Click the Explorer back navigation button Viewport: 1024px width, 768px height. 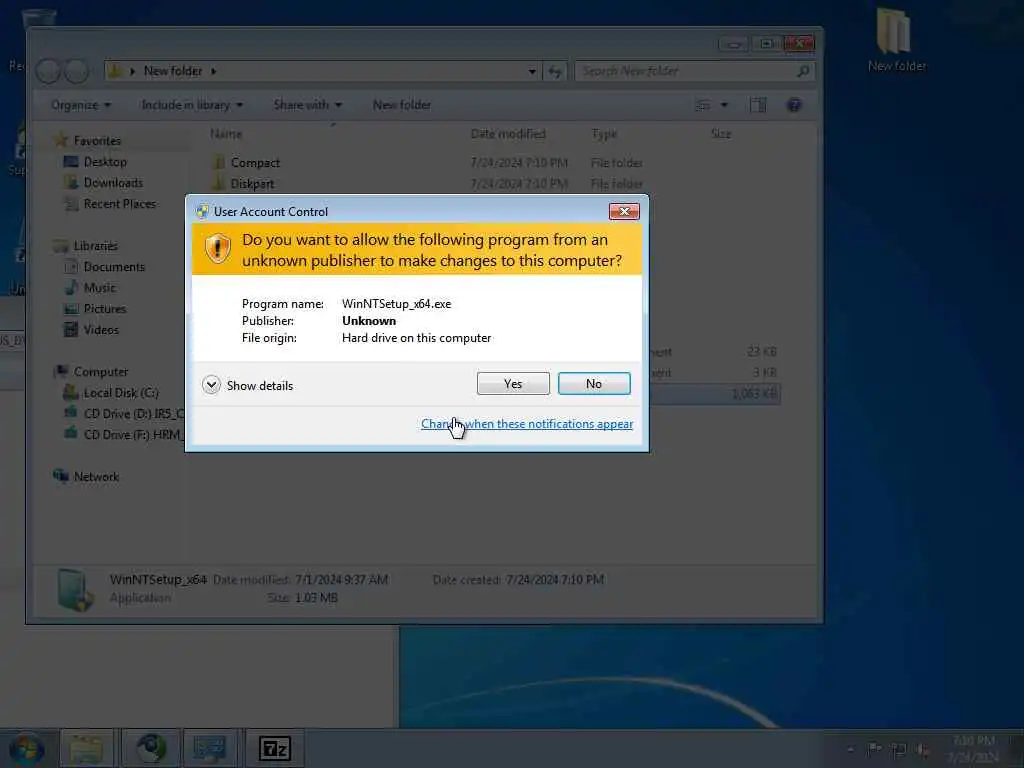click(48, 71)
